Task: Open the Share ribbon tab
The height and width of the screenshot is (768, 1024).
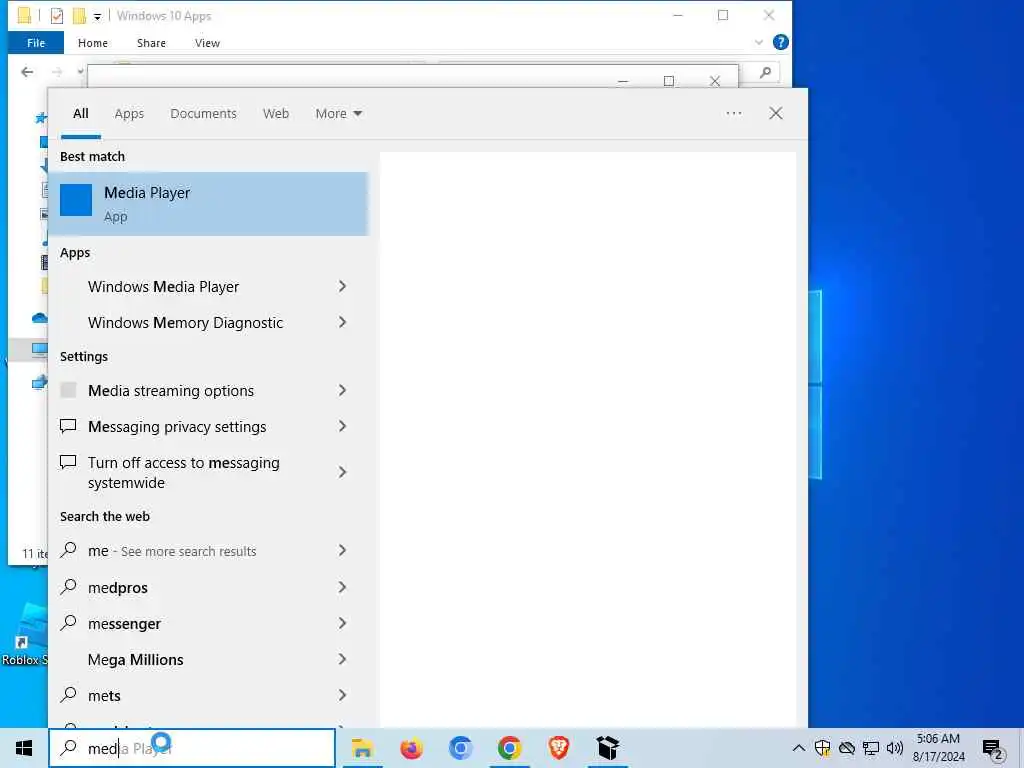Action: [x=151, y=43]
